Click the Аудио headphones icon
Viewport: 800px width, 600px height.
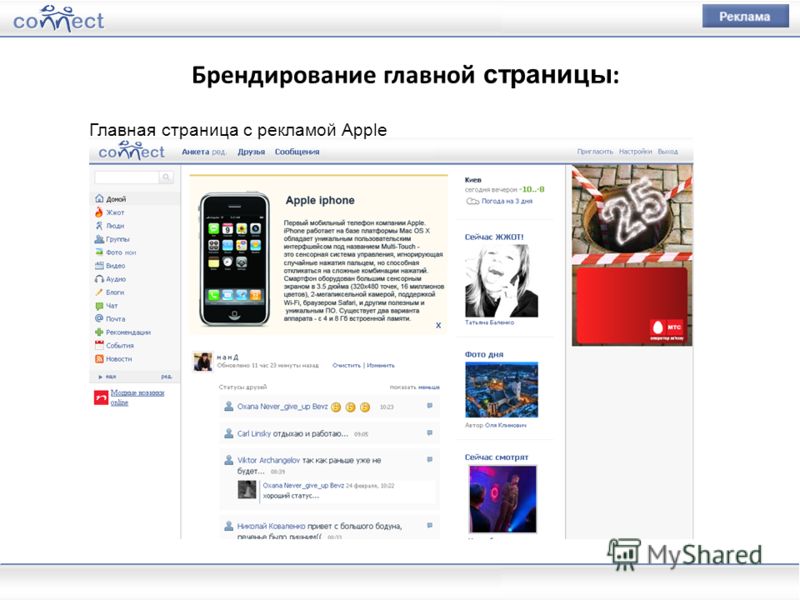pyautogui.click(x=99, y=279)
